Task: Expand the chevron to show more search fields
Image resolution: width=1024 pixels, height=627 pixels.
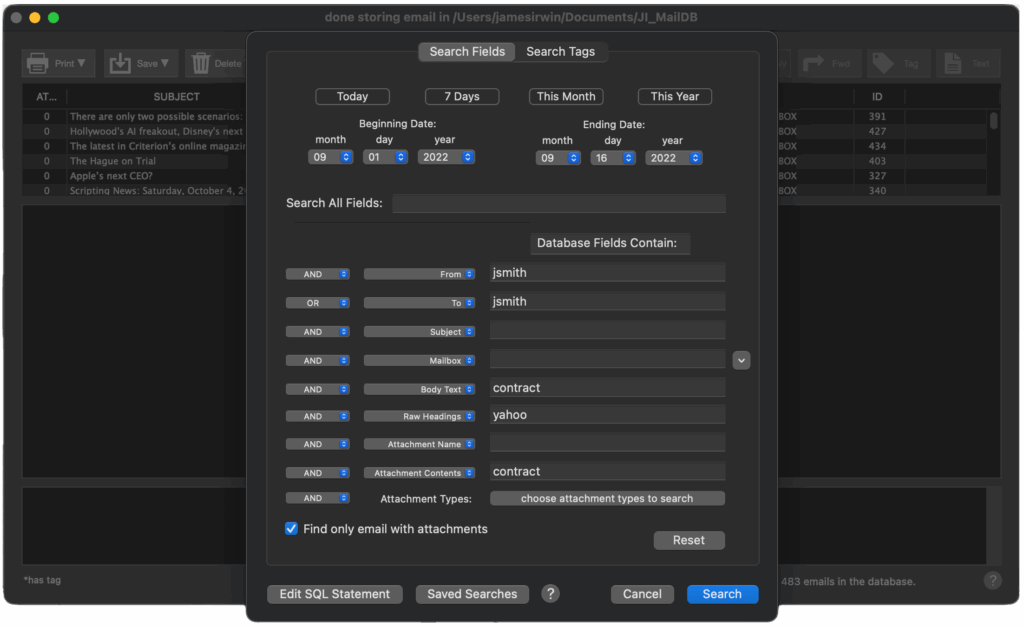Action: coord(741,359)
